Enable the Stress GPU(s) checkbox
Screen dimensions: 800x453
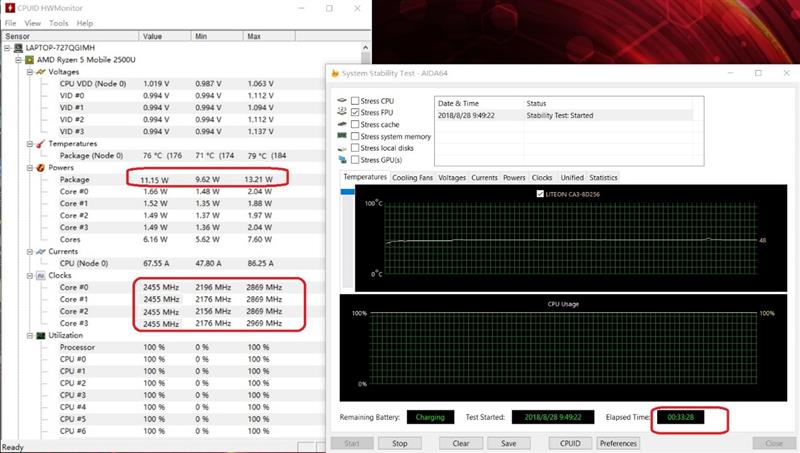[355, 160]
